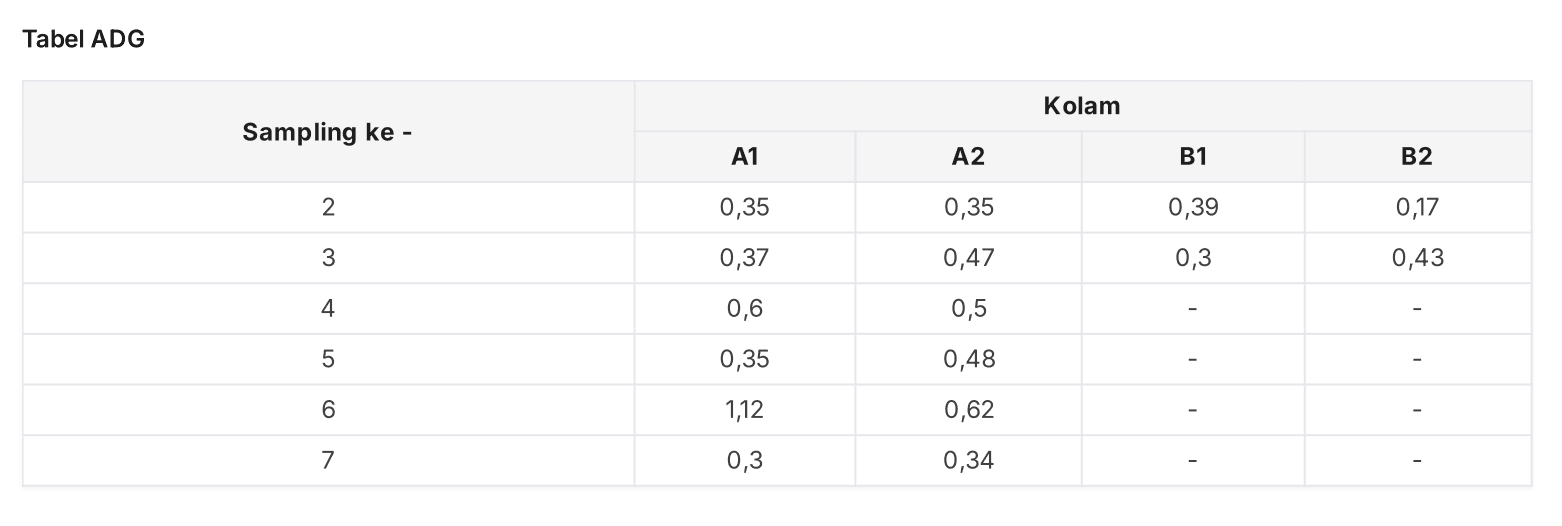This screenshot has height=526, width=1562.
Task: Click the A2 value 0,48 cell
Action: point(968,359)
